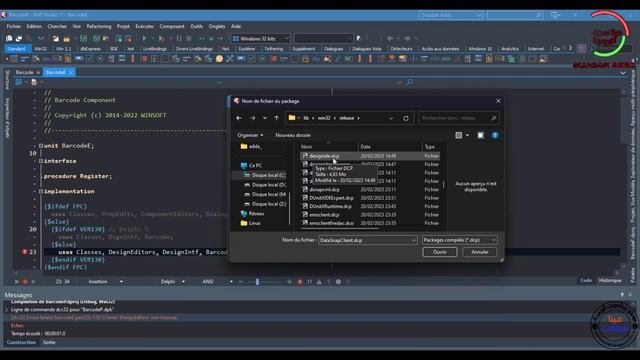Click the Ouvrir button

tap(440, 252)
